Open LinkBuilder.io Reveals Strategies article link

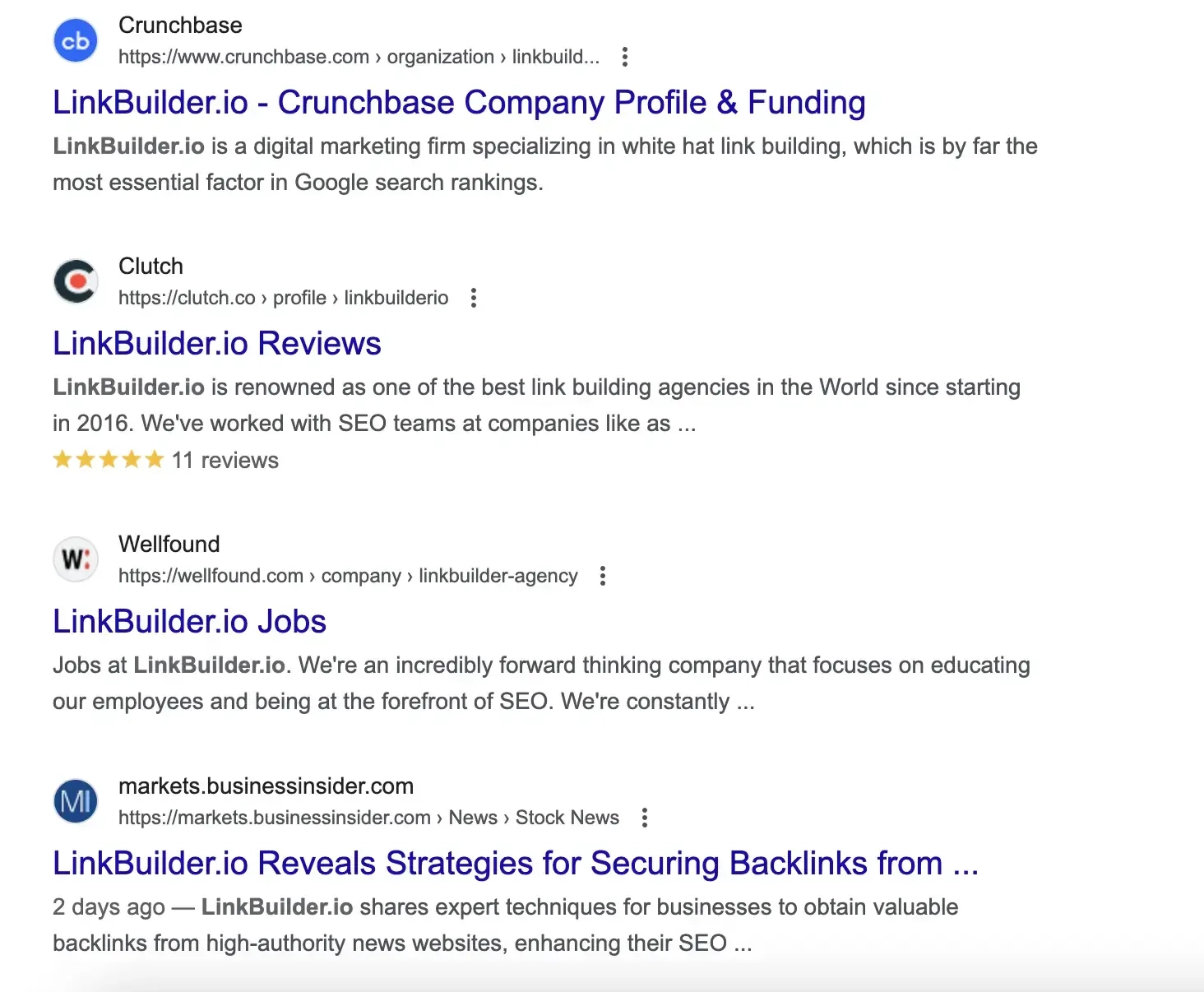coord(515,864)
